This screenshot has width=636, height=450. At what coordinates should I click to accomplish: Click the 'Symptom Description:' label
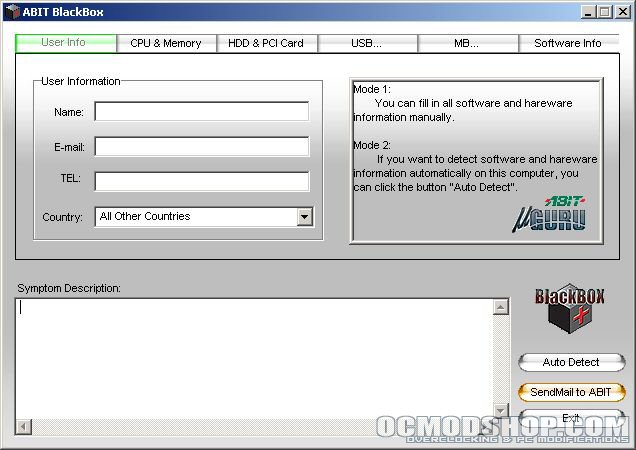pyautogui.click(x=69, y=289)
